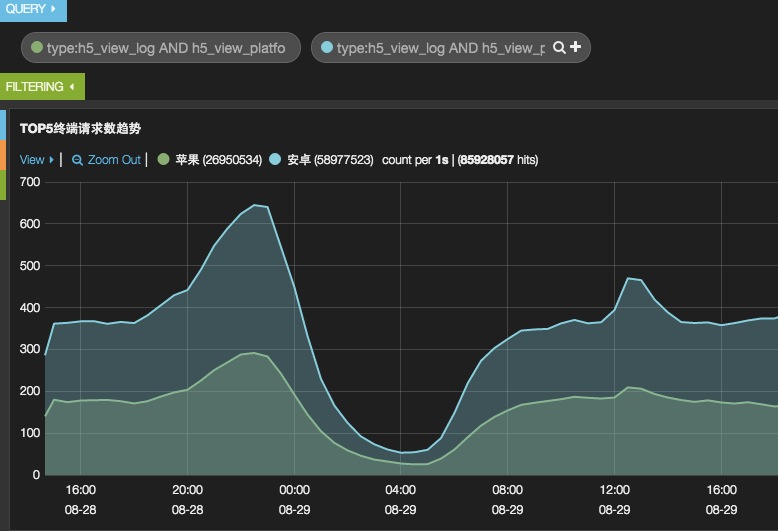Open the View options dropdown

pos(36,160)
